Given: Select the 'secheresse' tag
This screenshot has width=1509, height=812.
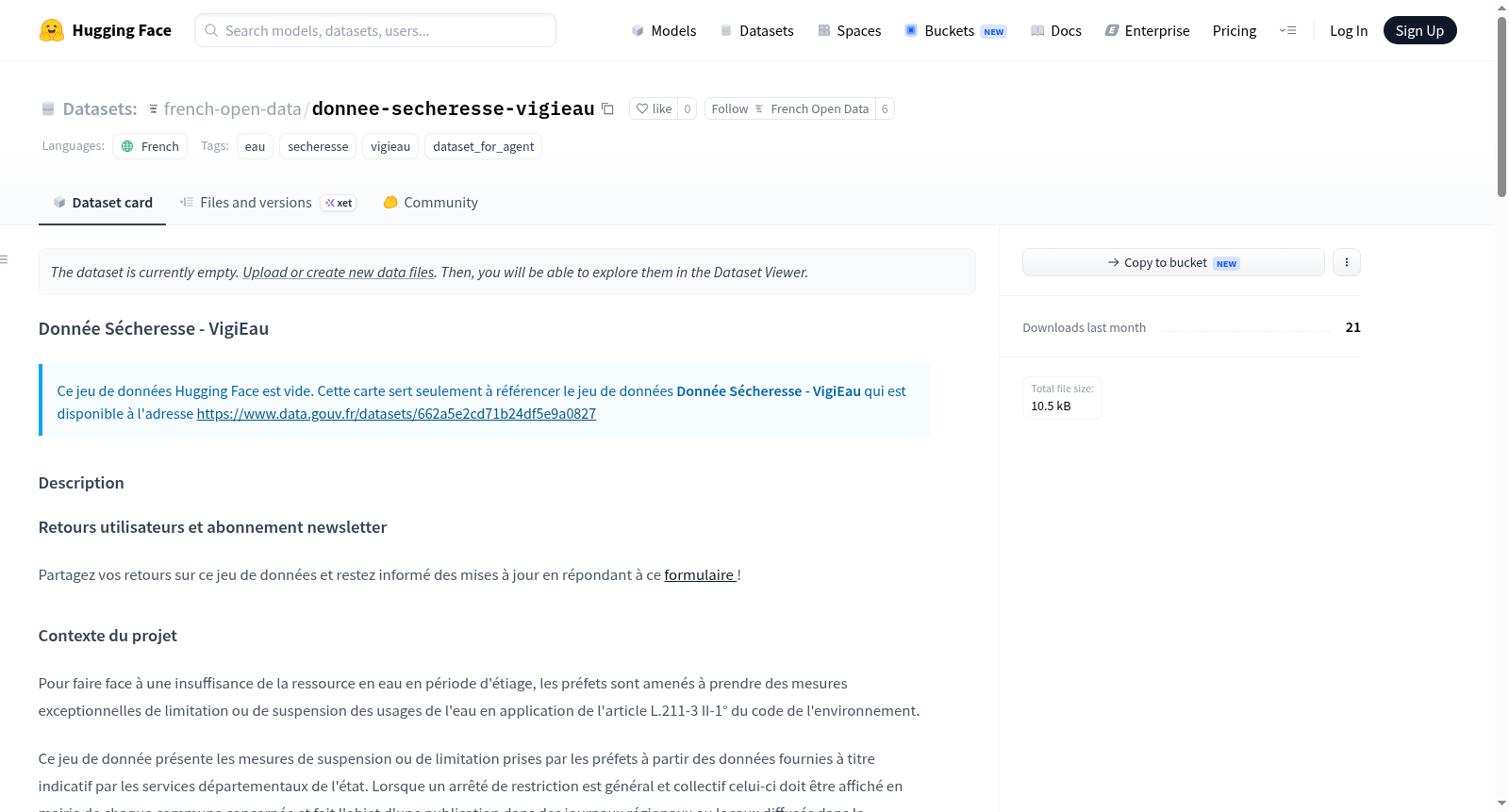Looking at the screenshot, I should [x=318, y=146].
